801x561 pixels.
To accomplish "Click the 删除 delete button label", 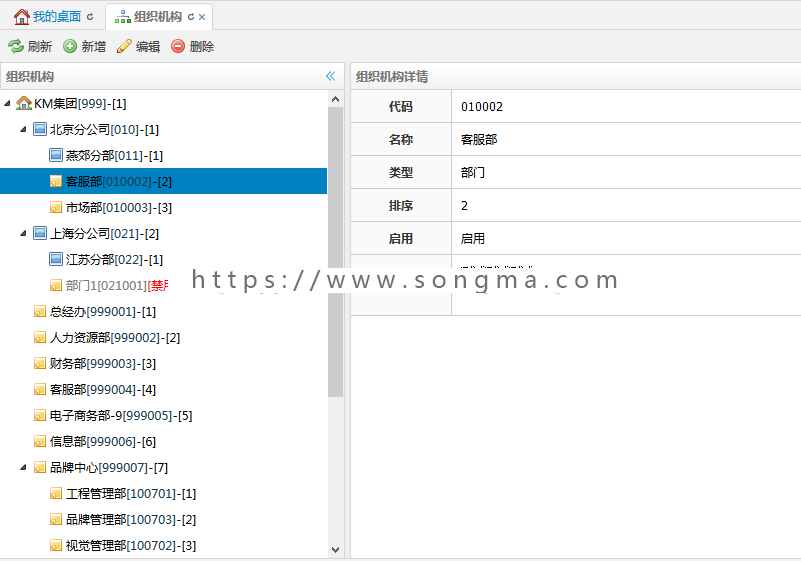I will [x=201, y=46].
